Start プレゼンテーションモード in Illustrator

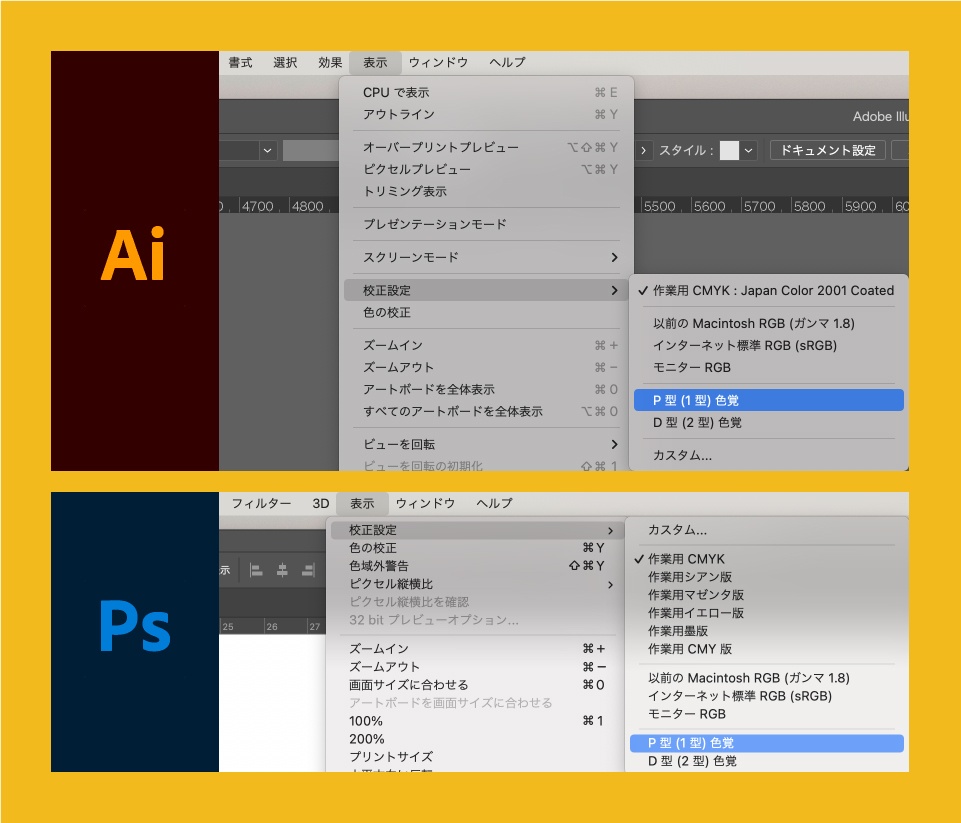[486, 224]
